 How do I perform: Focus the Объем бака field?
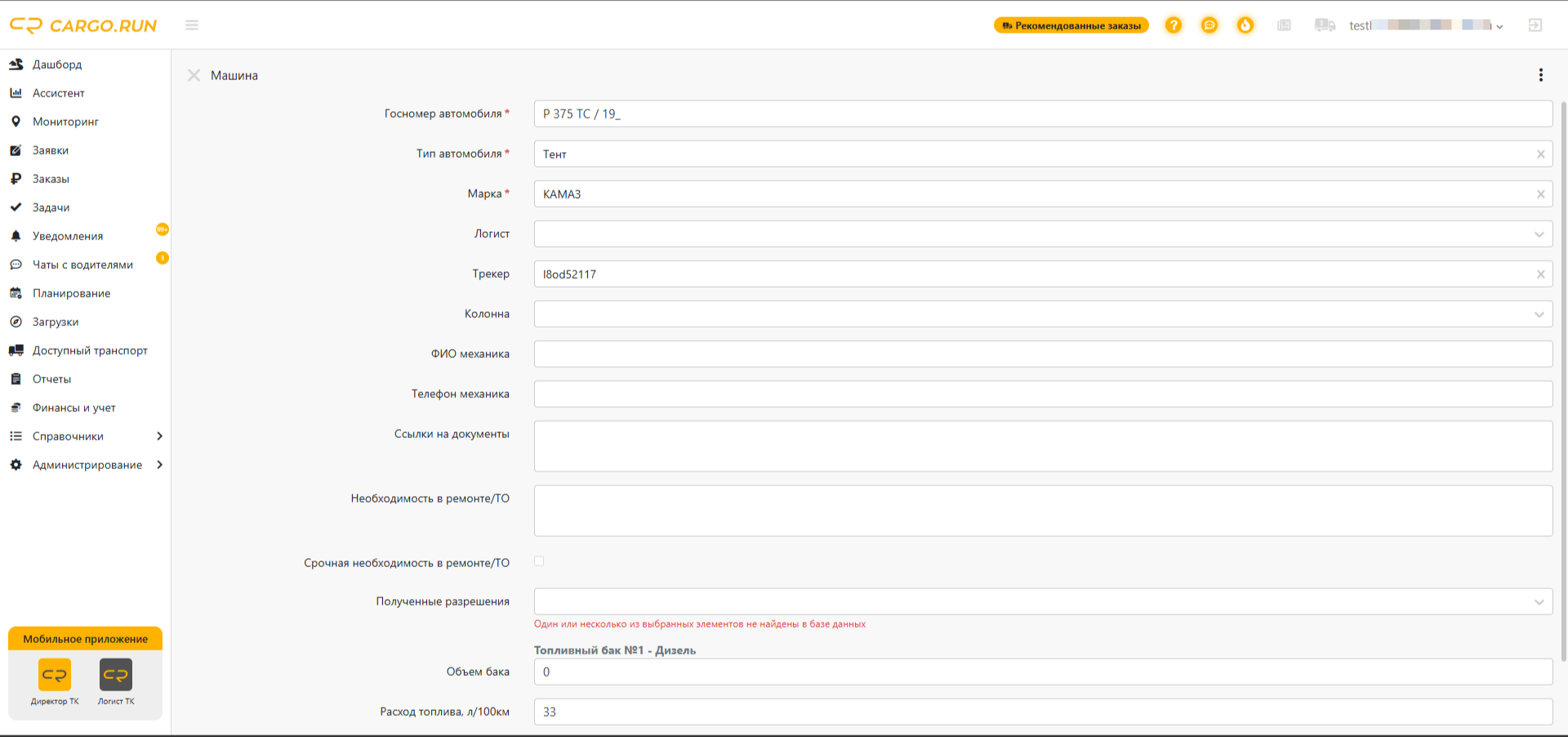point(1044,672)
